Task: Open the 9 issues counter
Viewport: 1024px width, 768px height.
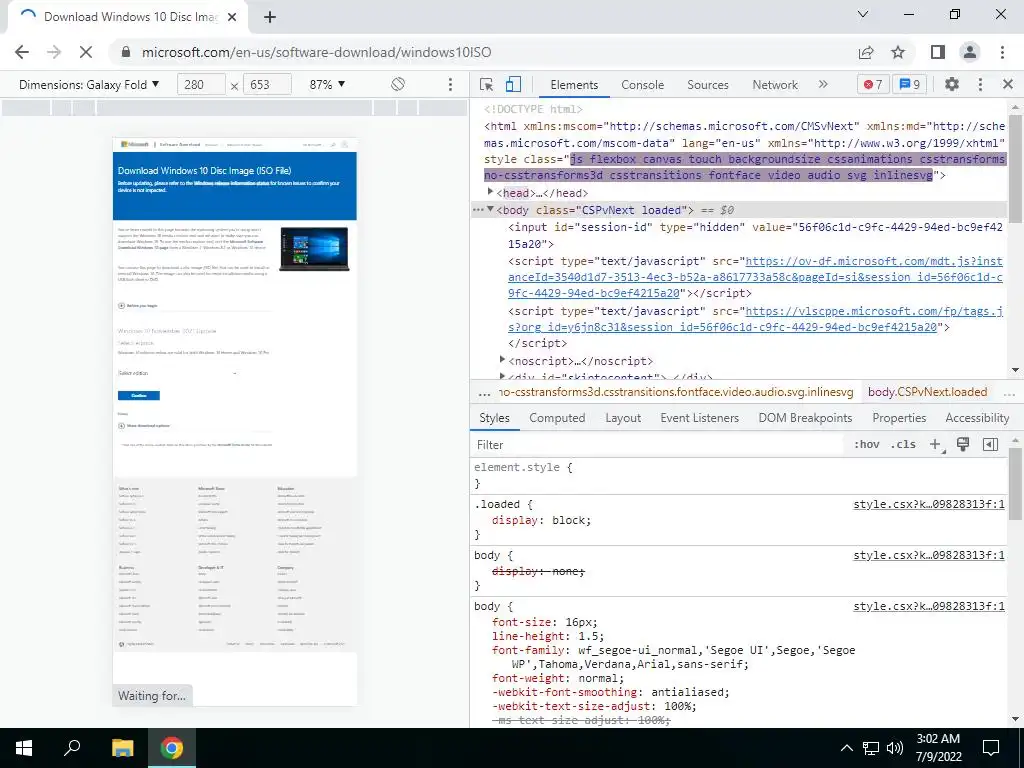Action: tap(910, 84)
